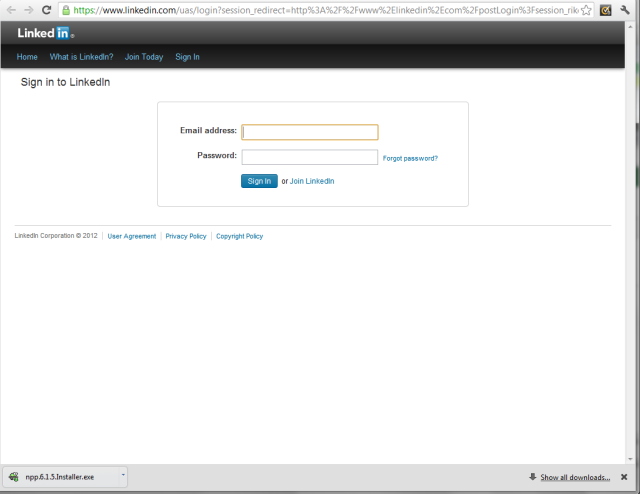Viewport: 640px width, 494px height.
Task: Open the Copyright Policy footer link
Action: point(240,236)
